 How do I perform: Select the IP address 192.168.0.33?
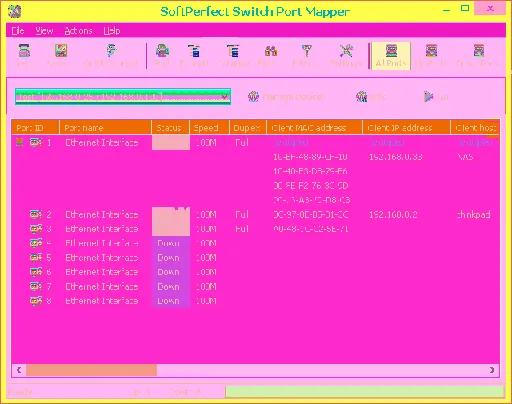(x=395, y=157)
